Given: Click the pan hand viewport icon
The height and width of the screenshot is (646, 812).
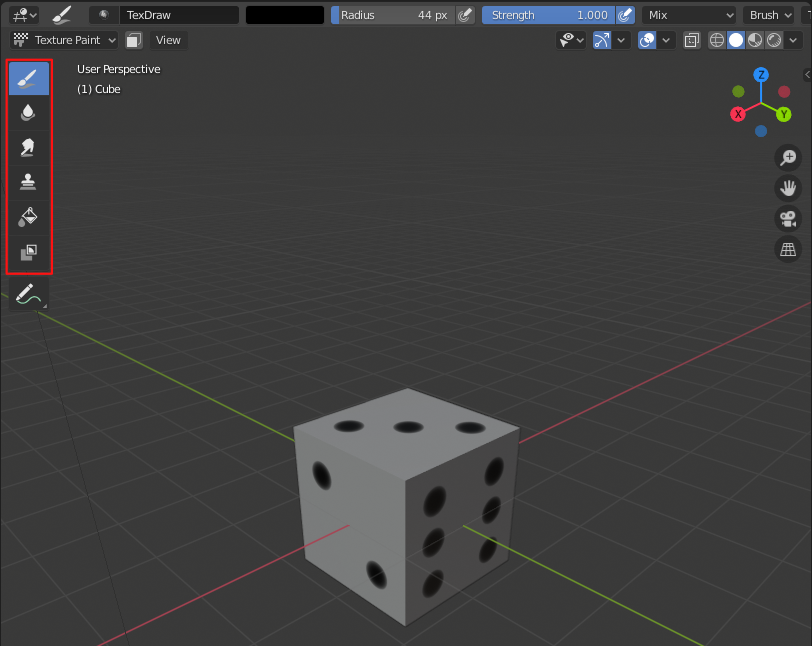Looking at the screenshot, I should (x=788, y=188).
